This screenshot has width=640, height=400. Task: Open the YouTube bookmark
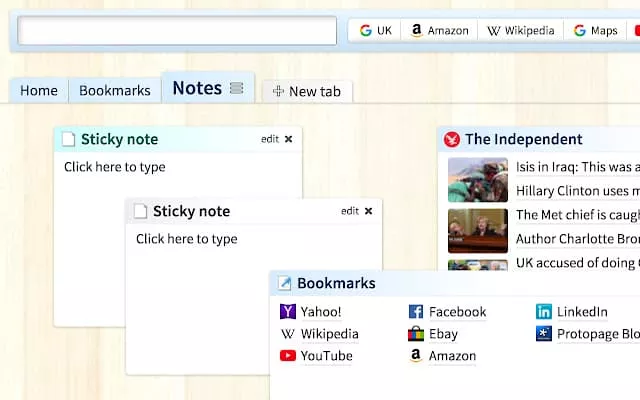(326, 356)
